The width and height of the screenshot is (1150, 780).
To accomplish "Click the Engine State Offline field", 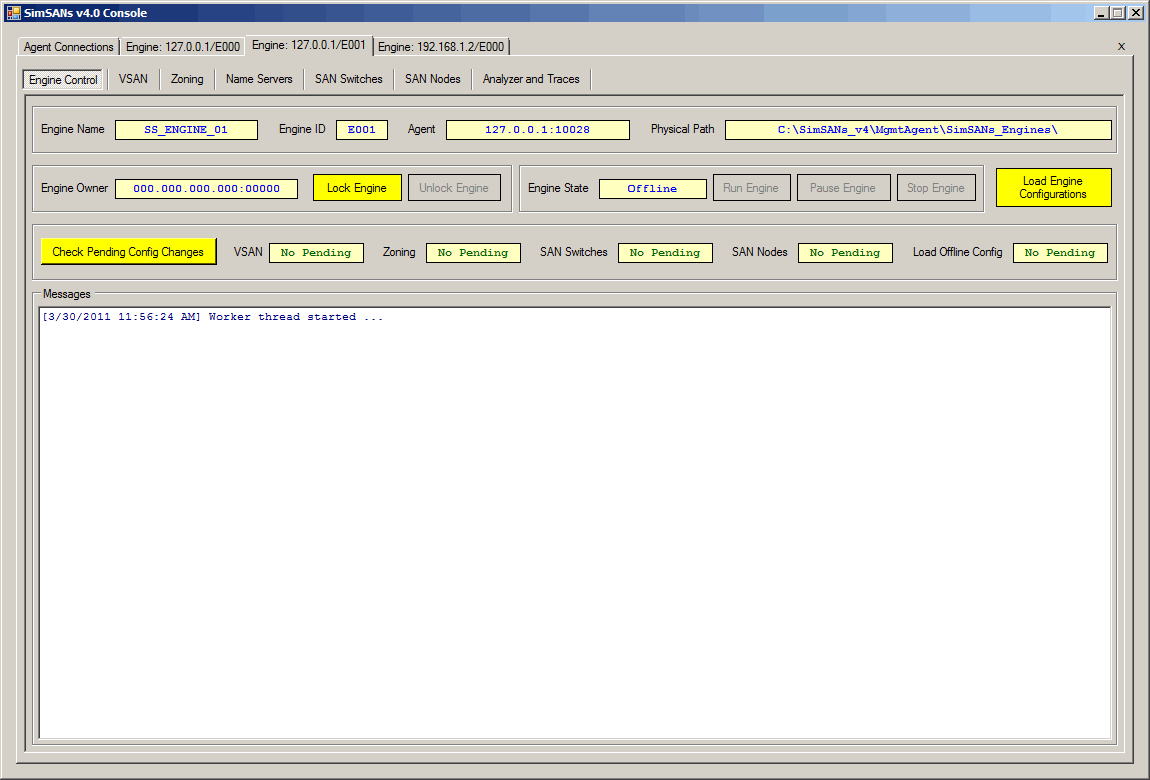I will (652, 189).
